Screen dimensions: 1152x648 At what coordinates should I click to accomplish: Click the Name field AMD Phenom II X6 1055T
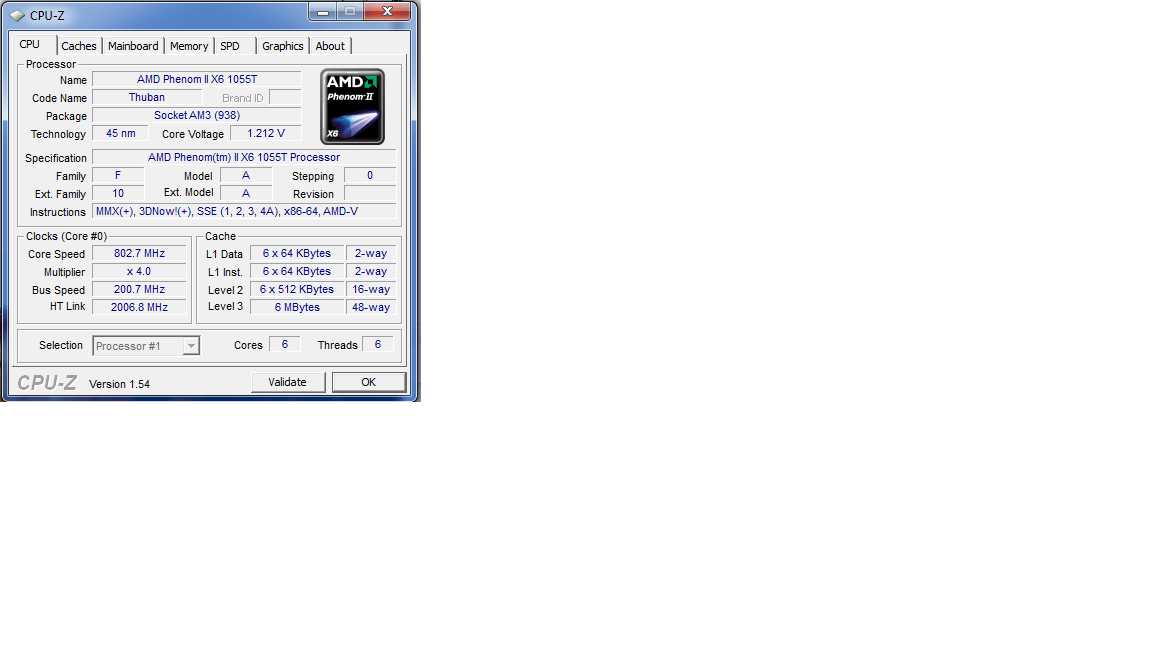pos(197,79)
